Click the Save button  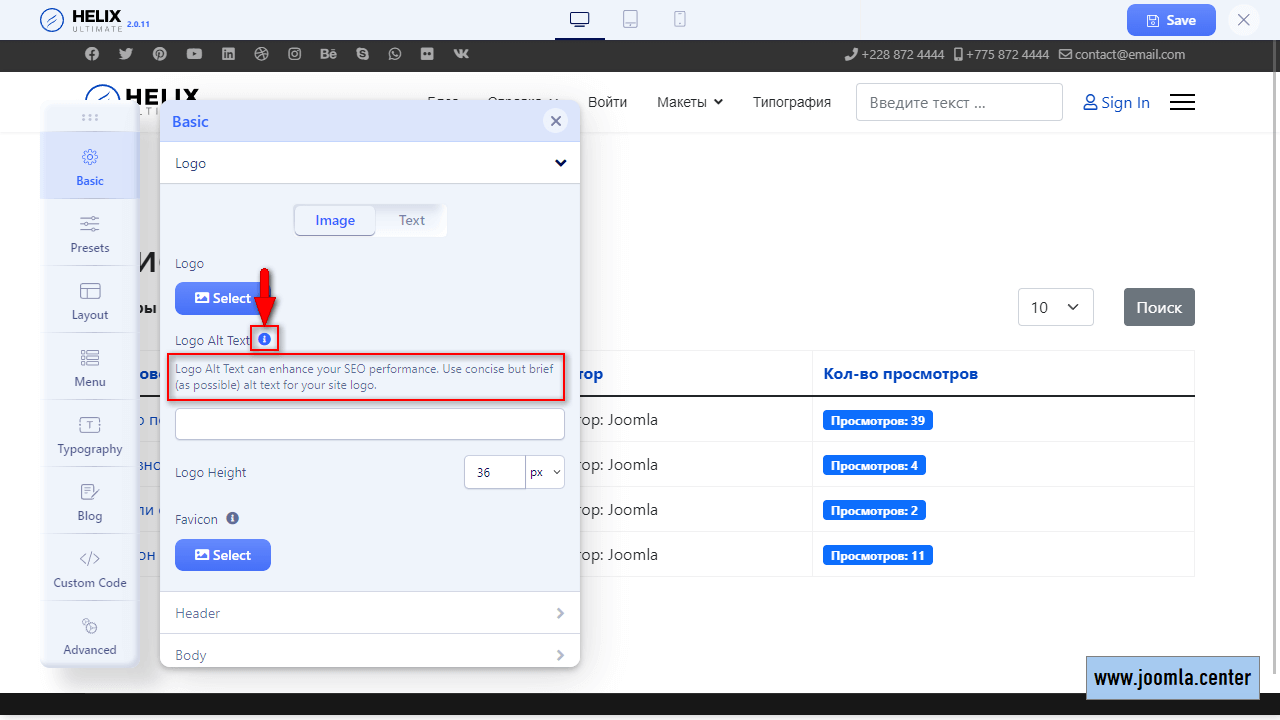tap(1171, 20)
